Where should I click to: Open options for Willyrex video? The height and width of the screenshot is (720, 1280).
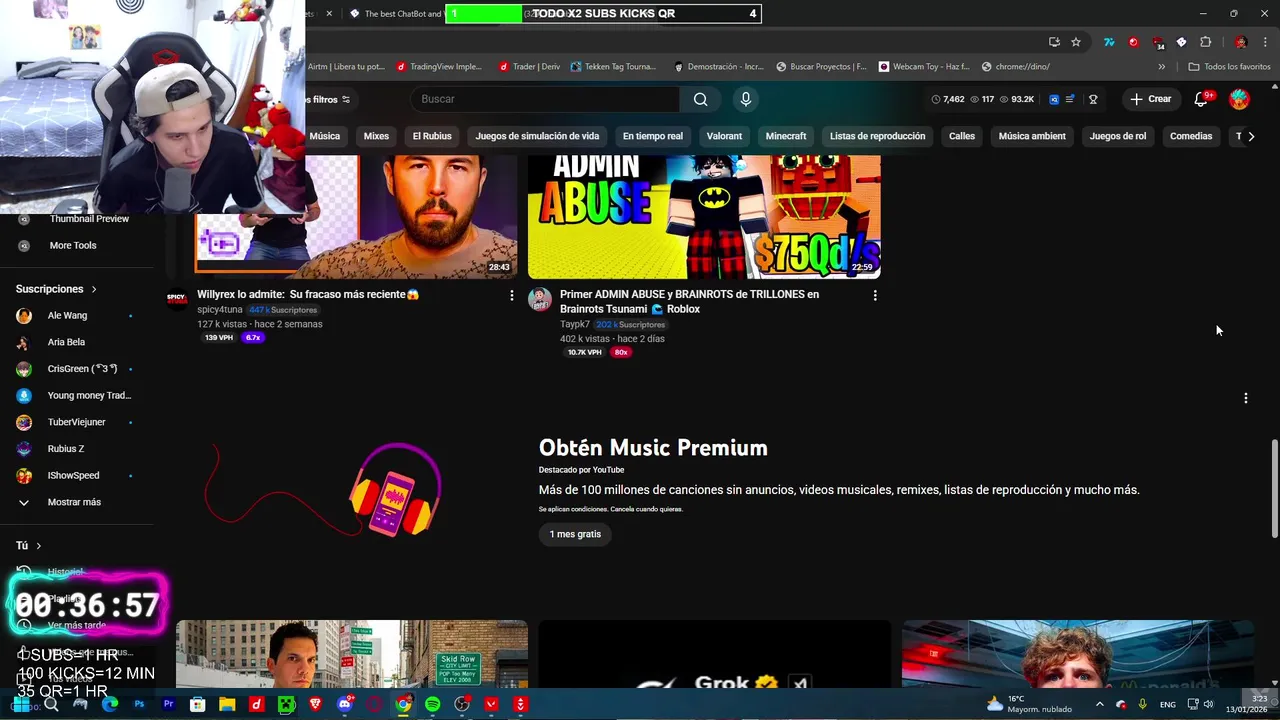pyautogui.click(x=512, y=295)
